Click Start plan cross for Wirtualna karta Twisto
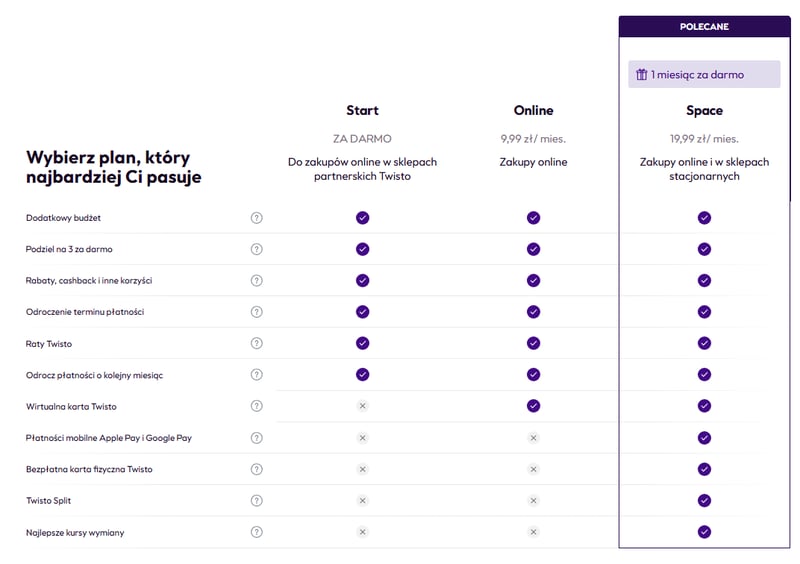 click(x=362, y=406)
